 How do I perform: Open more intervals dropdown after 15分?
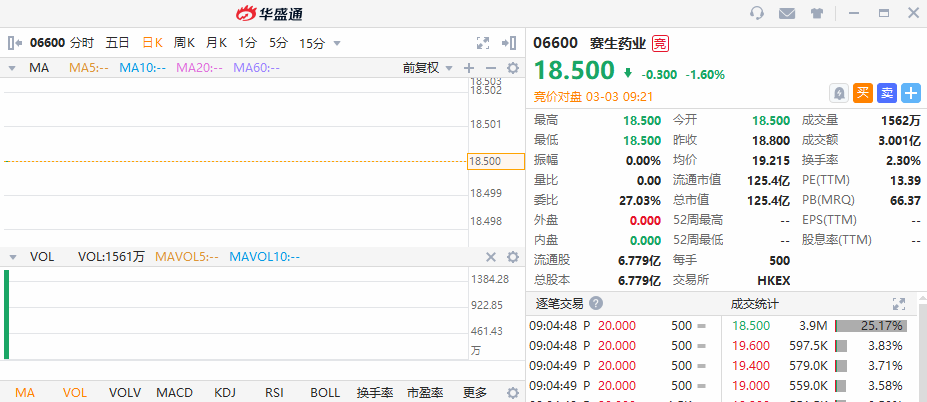point(337,43)
